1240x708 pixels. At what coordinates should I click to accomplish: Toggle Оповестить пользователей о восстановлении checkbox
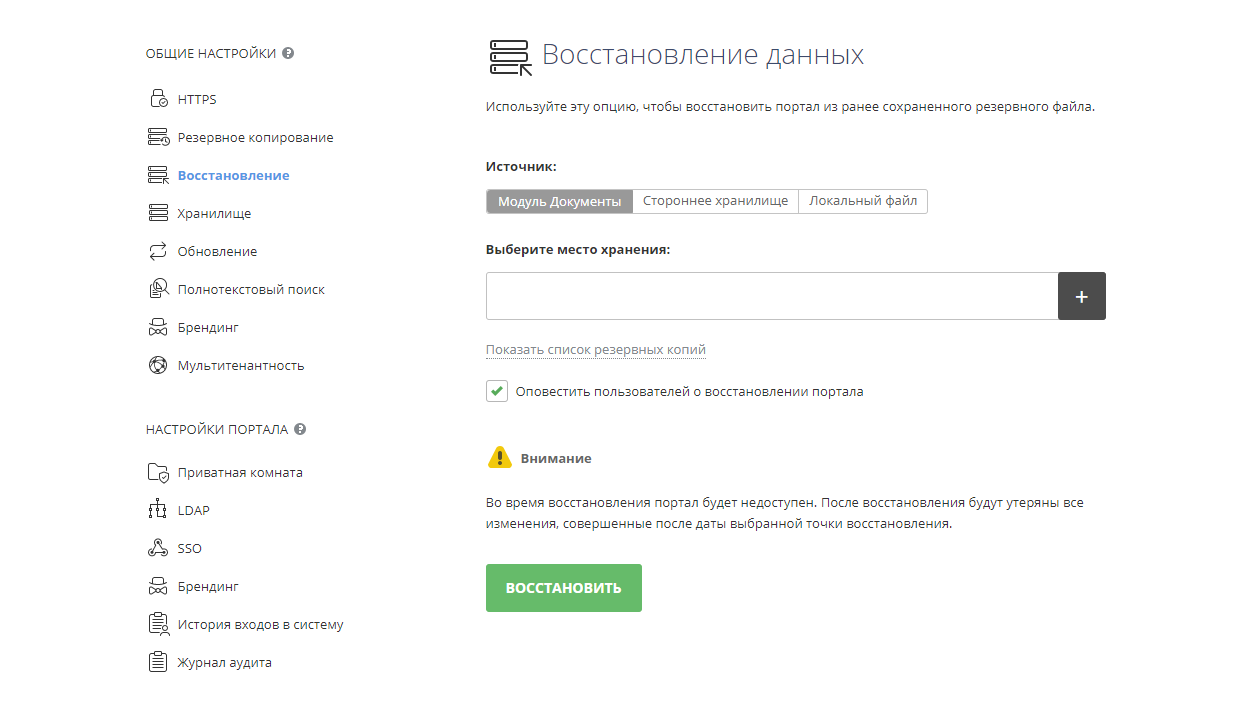(497, 391)
